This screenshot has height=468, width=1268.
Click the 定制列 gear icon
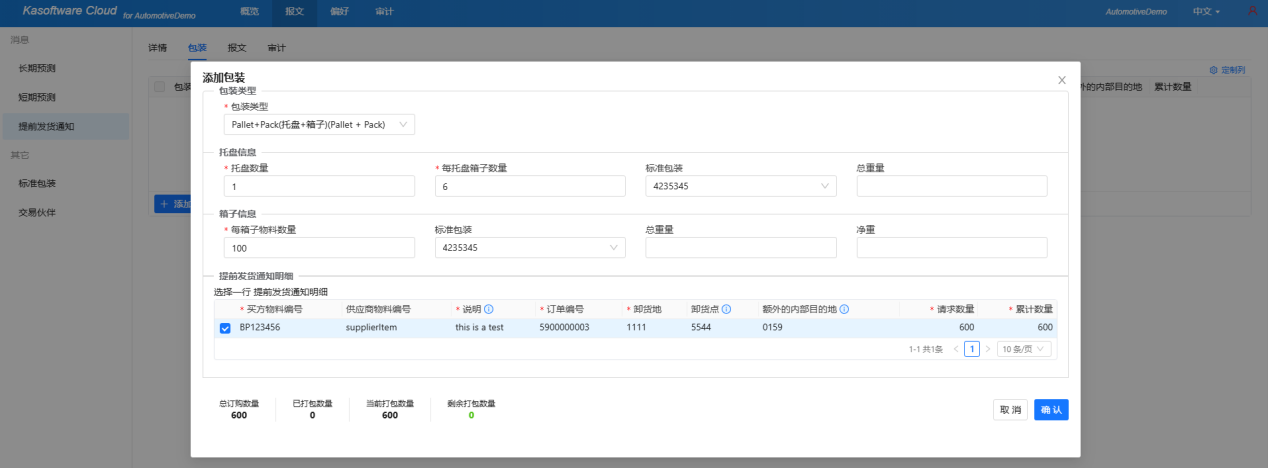pyautogui.click(x=1214, y=70)
